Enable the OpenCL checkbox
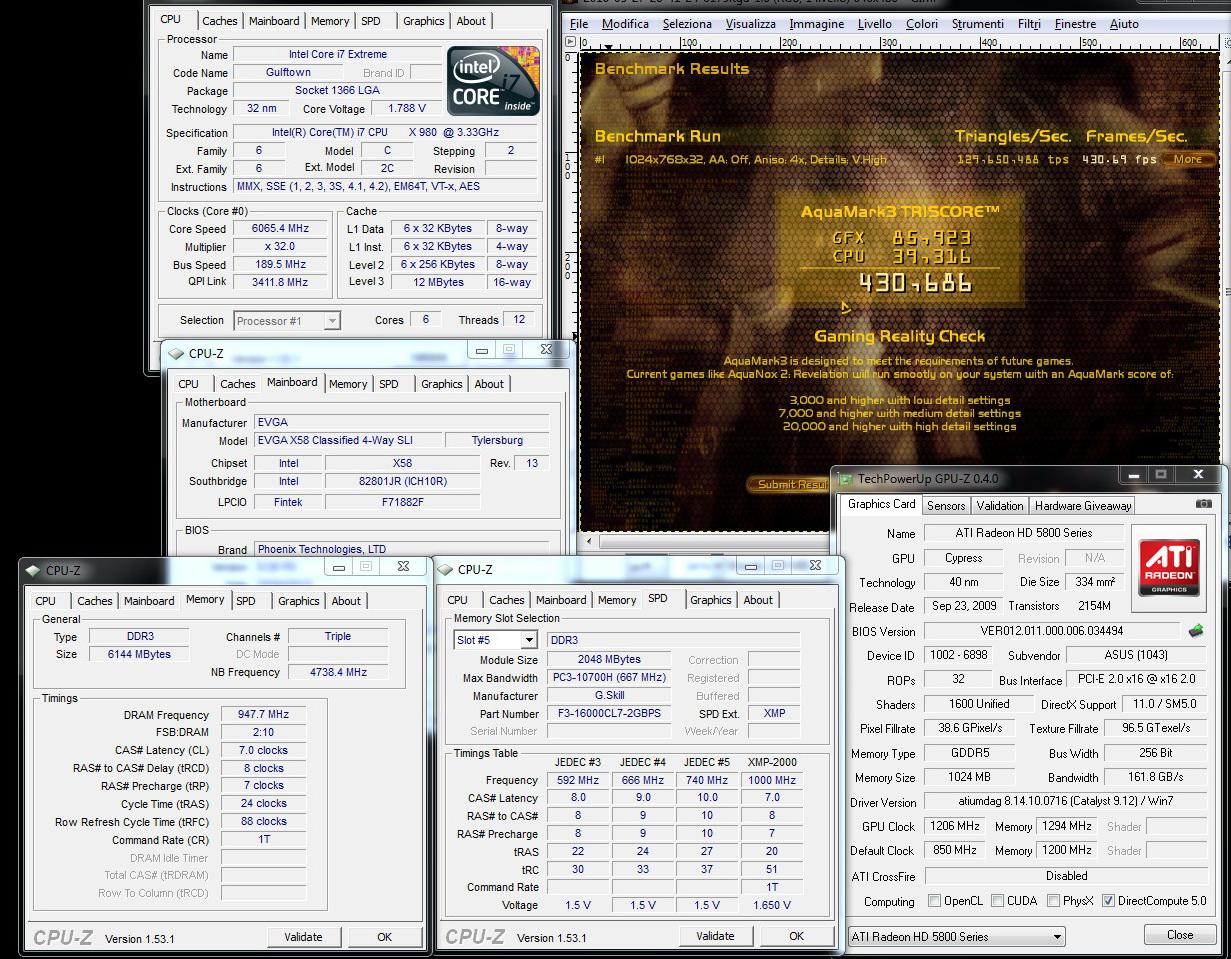Image resolution: width=1231 pixels, height=959 pixels. pos(934,901)
